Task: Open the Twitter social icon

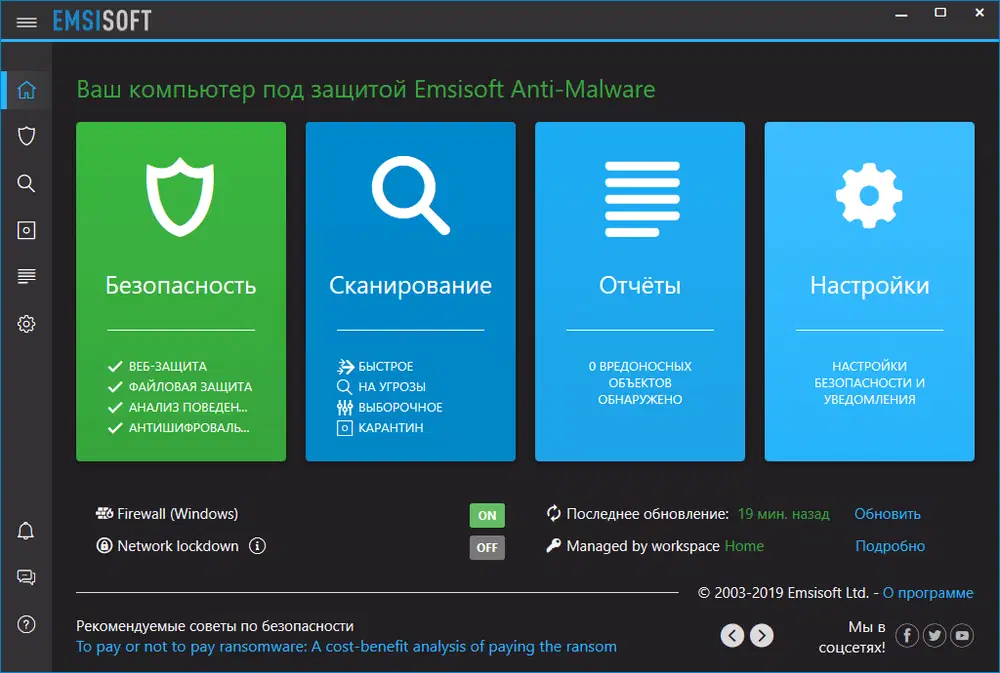Action: 934,635
